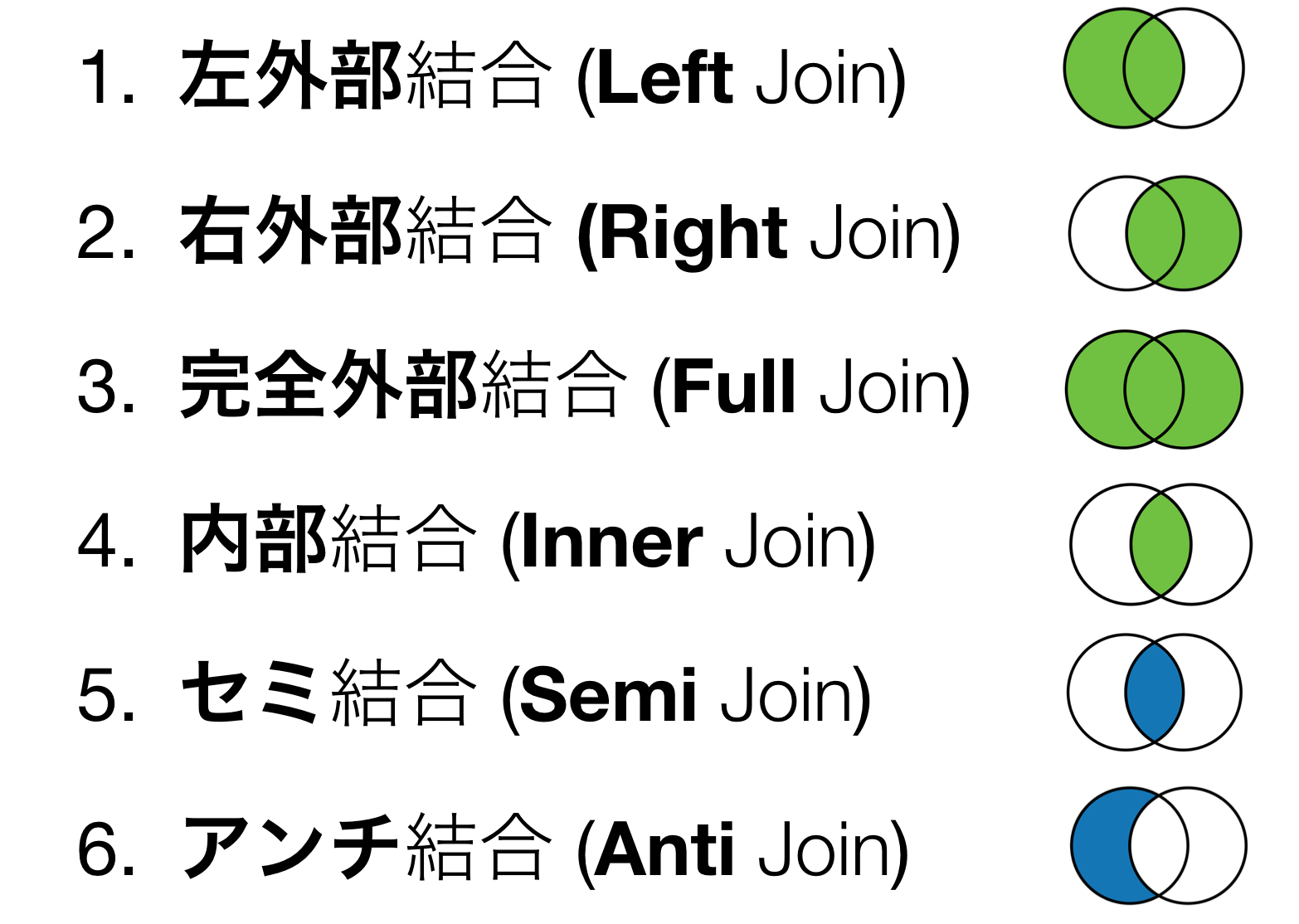Click the Inner Join Venn diagram
The height and width of the screenshot is (924, 1299).
[1160, 544]
